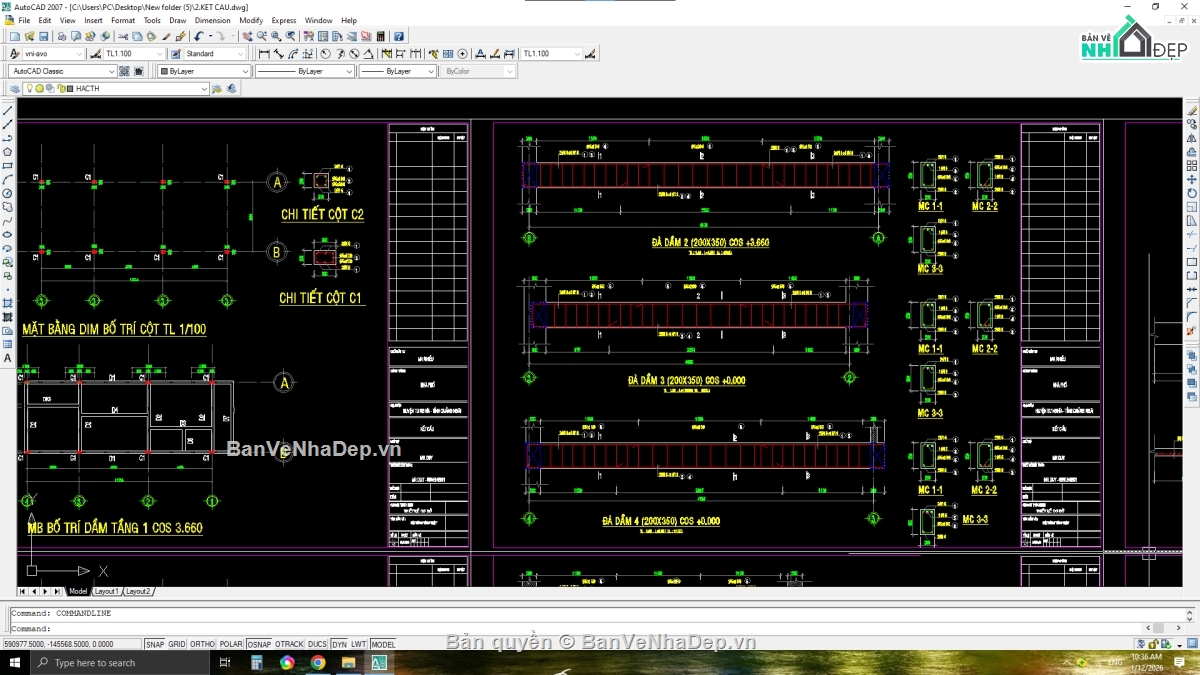Expand the AutoCAD Classic workspace dropdown
Image resolution: width=1200 pixels, height=675 pixels.
pyautogui.click(x=63, y=71)
